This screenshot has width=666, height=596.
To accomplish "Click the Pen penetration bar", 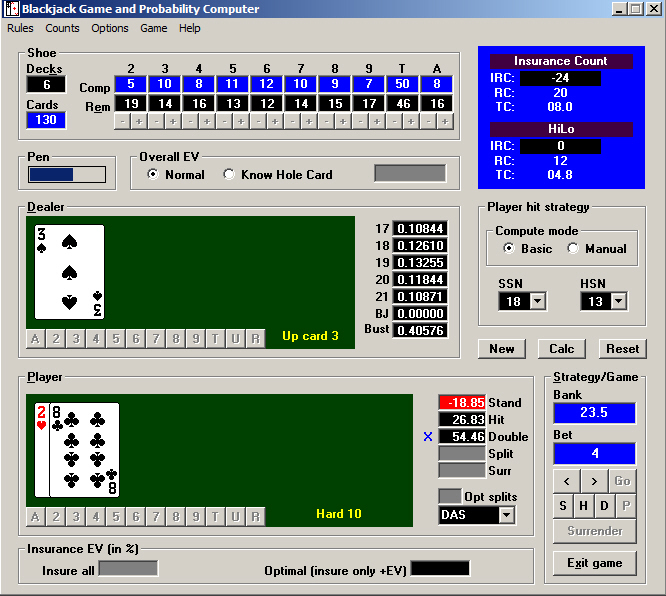I will point(66,174).
